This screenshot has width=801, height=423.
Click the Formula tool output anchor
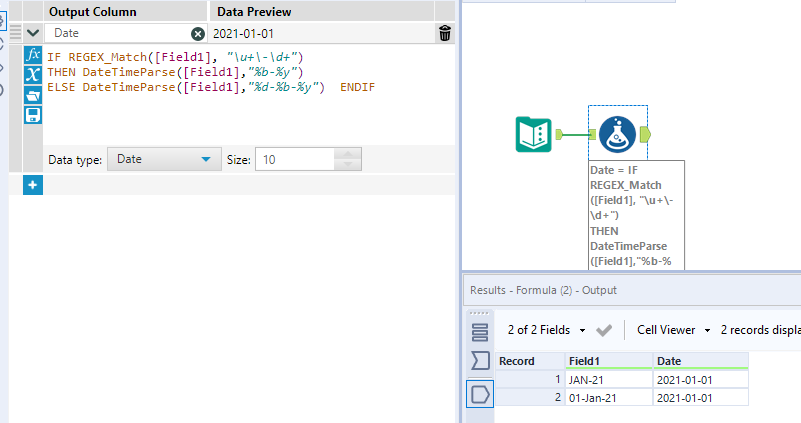[x=645, y=134]
